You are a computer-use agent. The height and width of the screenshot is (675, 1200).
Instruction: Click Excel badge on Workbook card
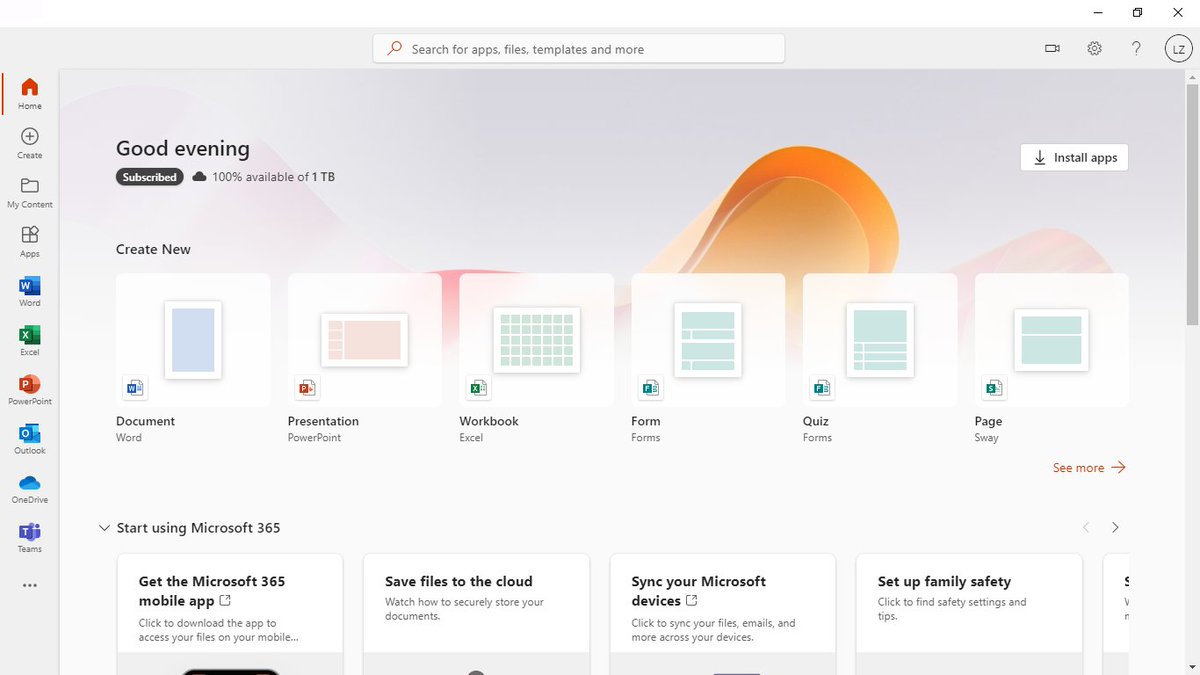coord(478,387)
